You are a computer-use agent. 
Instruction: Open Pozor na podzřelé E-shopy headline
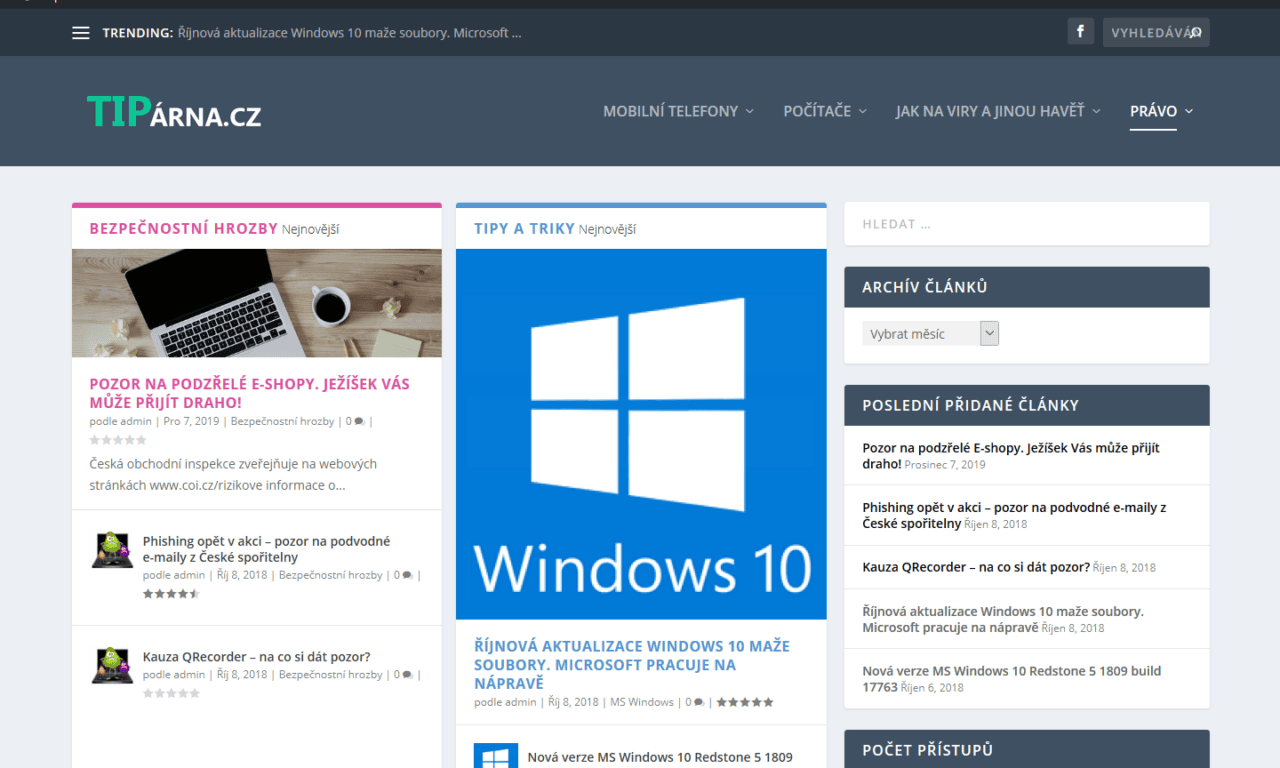coord(249,393)
